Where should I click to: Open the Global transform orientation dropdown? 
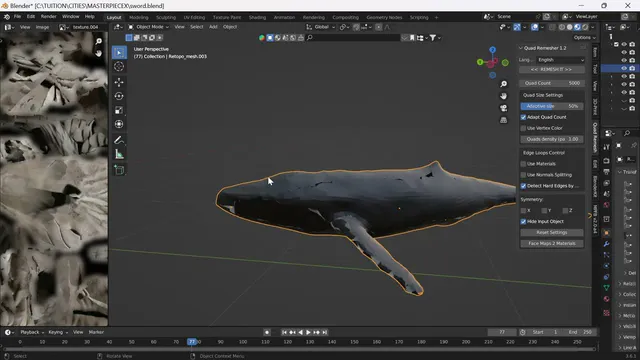coord(321,27)
